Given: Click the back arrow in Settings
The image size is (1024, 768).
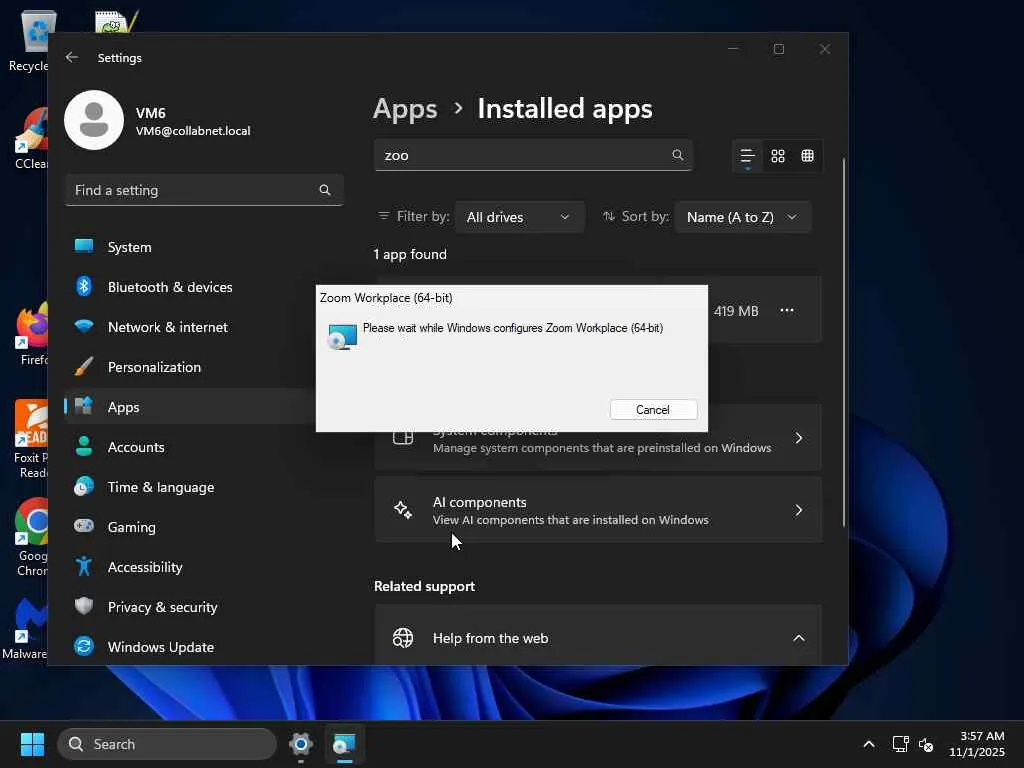Looking at the screenshot, I should click(x=72, y=57).
